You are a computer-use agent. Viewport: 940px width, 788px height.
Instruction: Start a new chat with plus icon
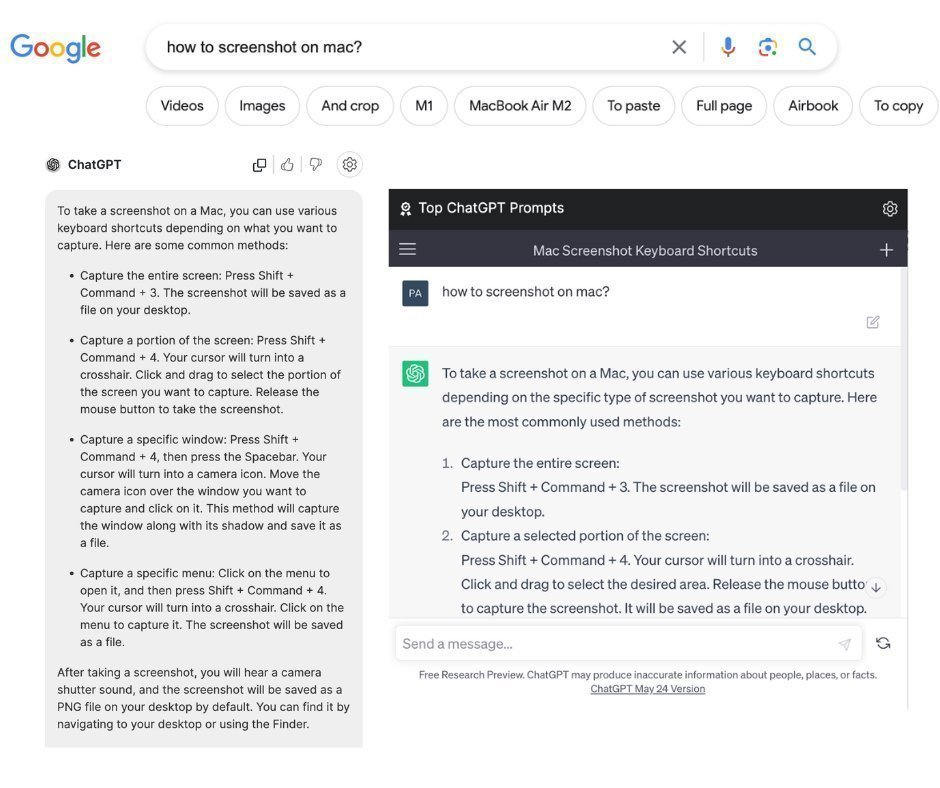coord(886,250)
